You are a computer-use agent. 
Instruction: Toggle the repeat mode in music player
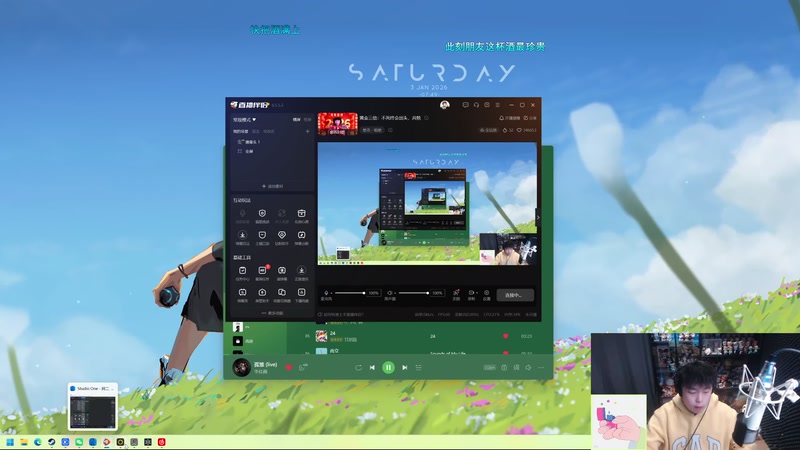358,367
